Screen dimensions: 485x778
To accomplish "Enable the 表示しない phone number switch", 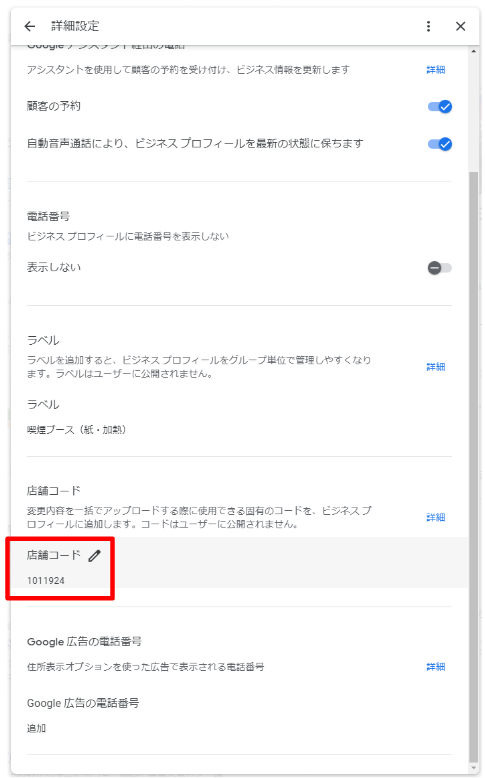I will pyautogui.click(x=440, y=268).
